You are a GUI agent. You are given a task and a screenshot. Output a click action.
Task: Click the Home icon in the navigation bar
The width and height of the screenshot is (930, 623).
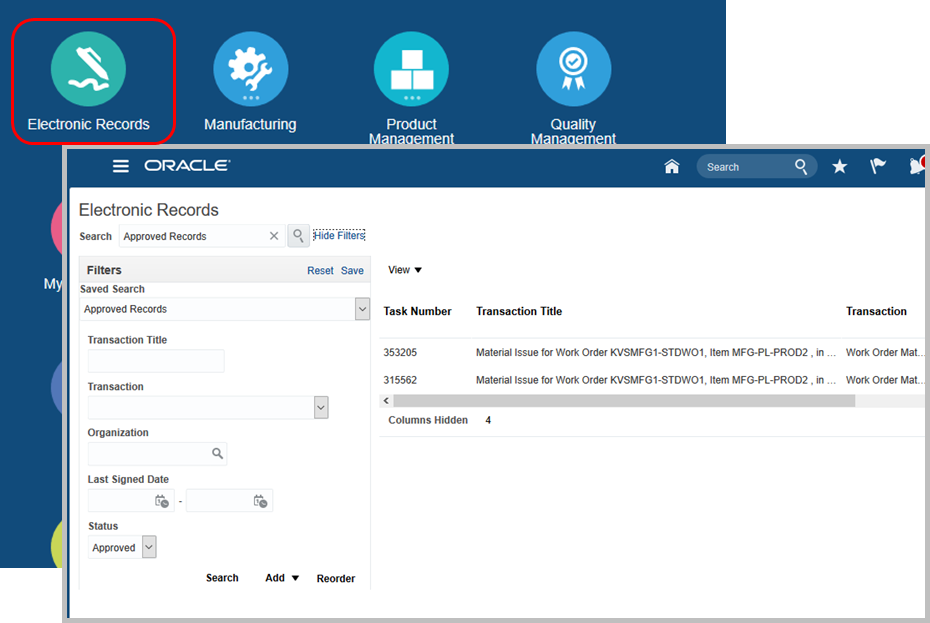coord(672,166)
